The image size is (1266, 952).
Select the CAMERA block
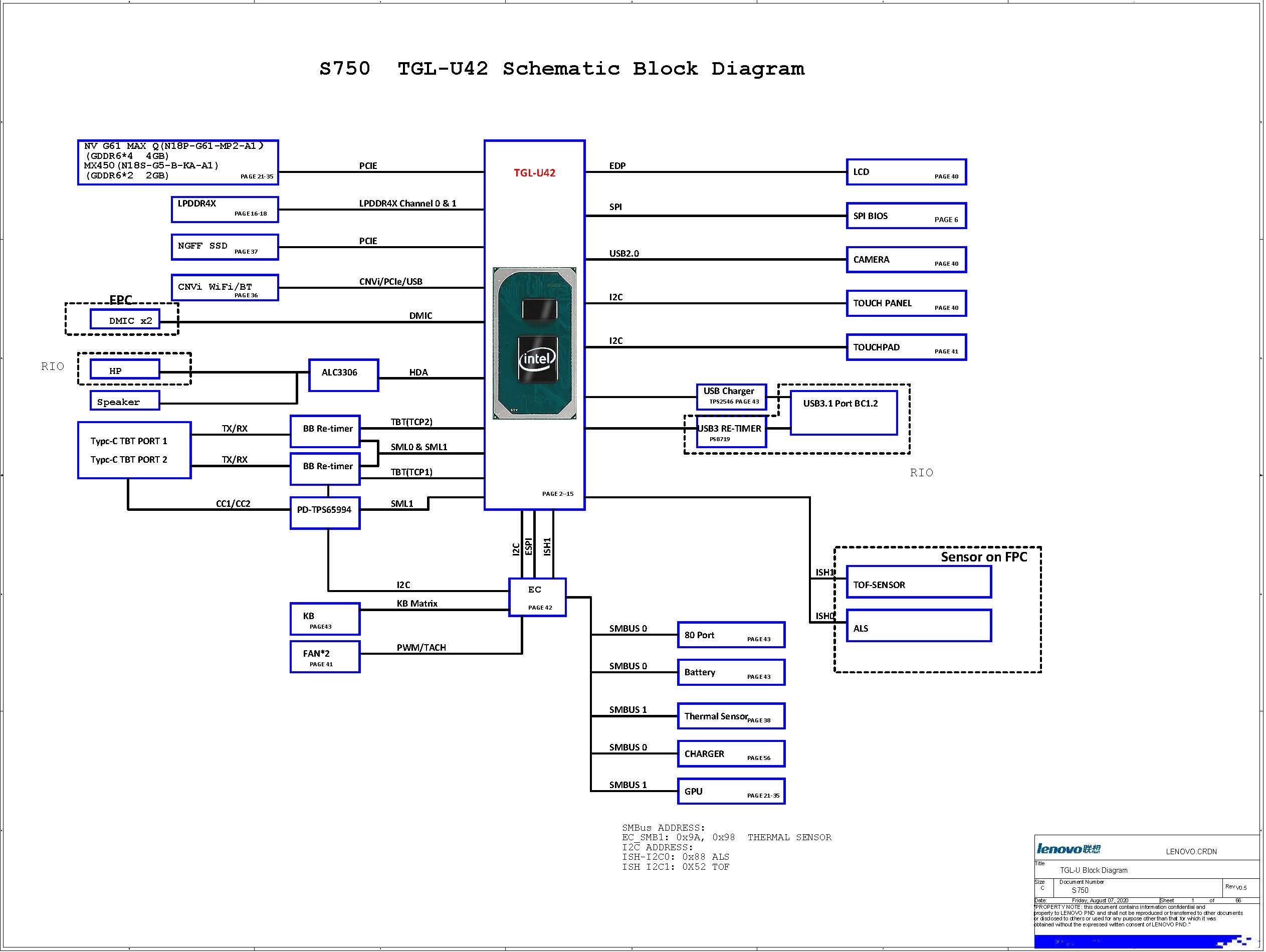point(907,260)
